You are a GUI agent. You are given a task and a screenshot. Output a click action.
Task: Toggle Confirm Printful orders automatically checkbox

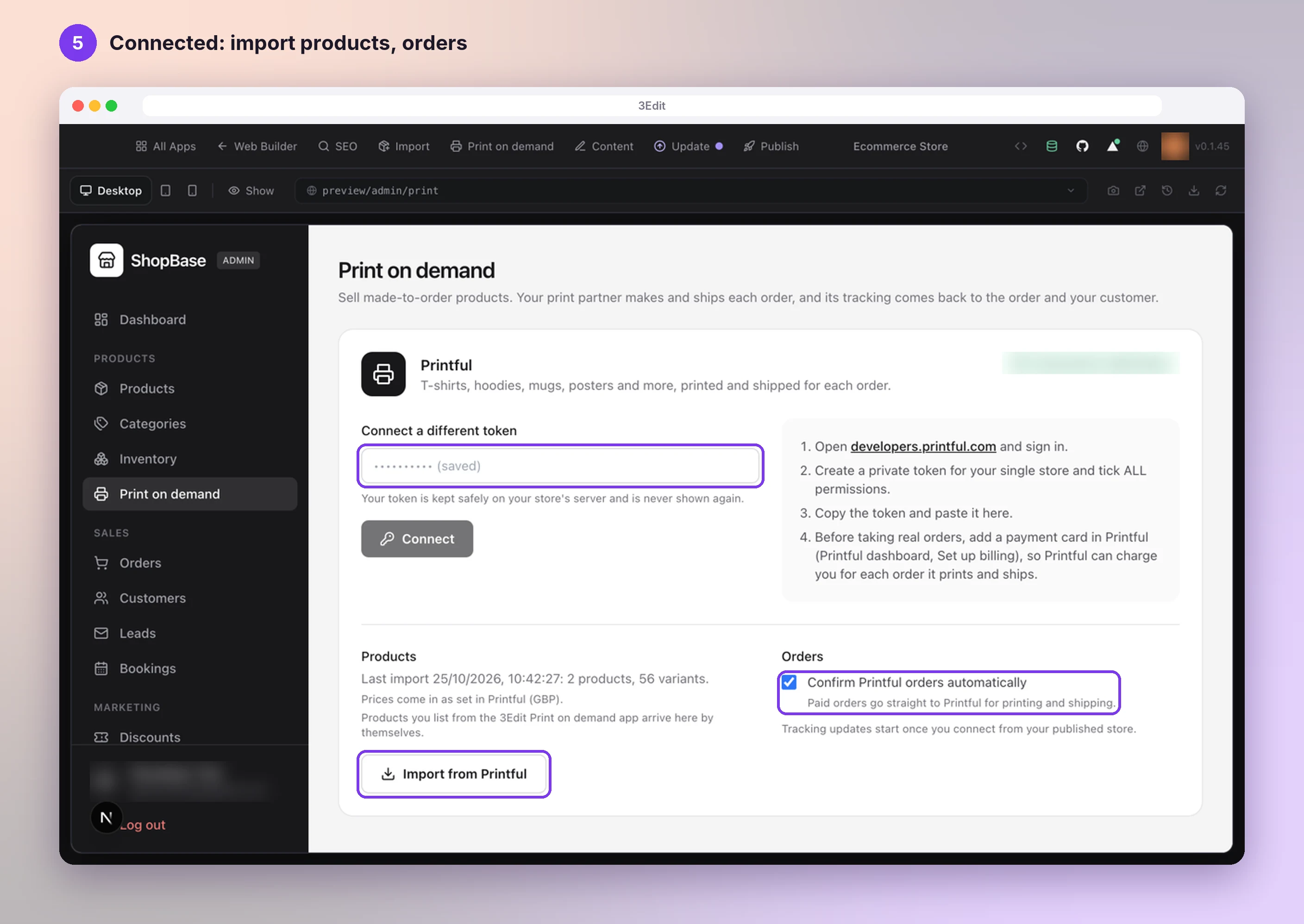789,682
